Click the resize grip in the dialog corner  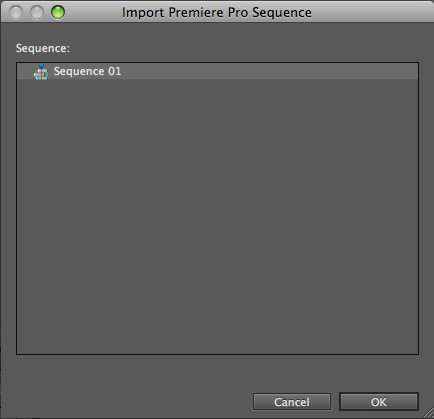click(428, 413)
